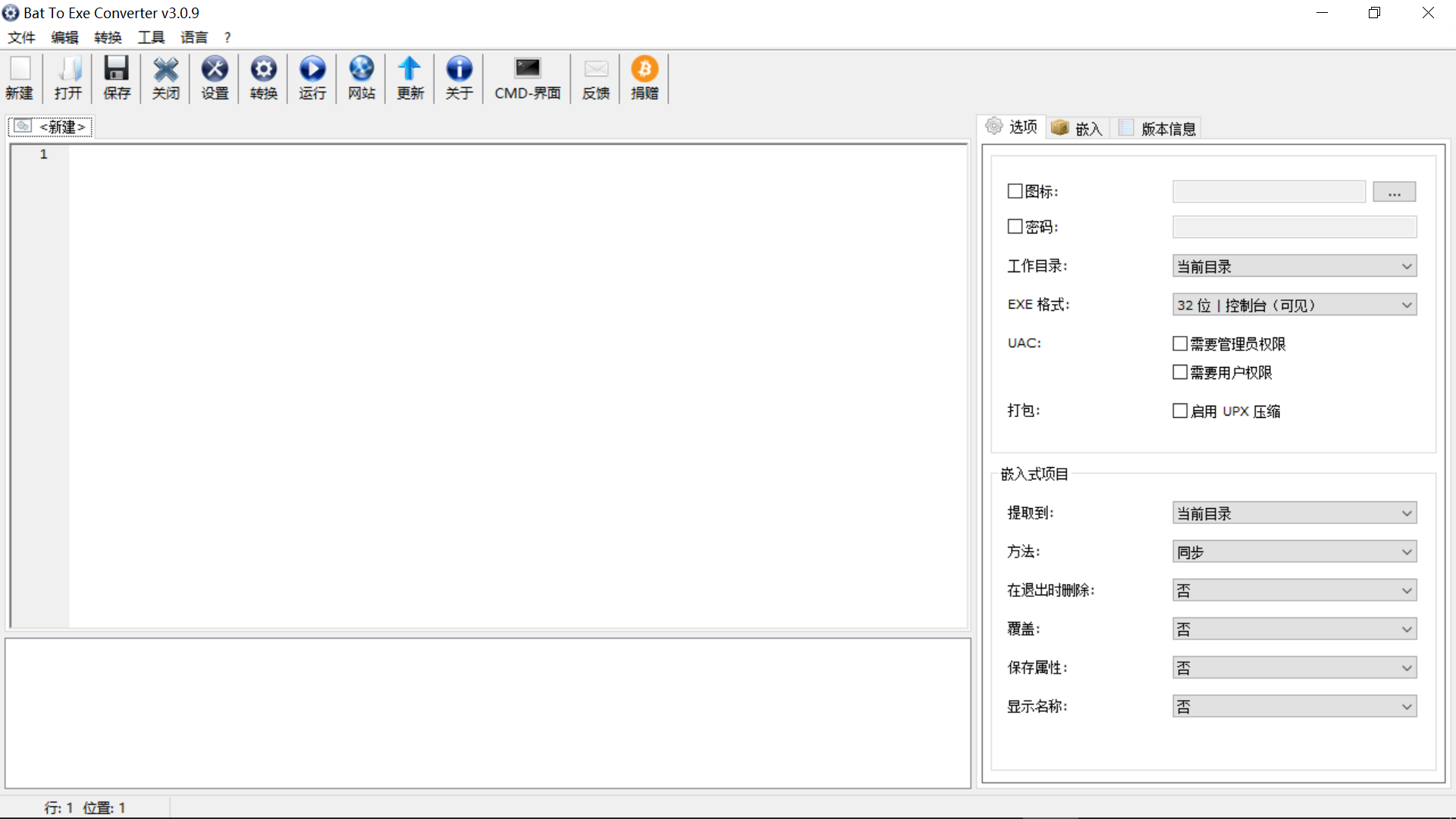Tick the 需要管理员权限 checkbox
The width and height of the screenshot is (1456, 819).
click(1180, 344)
